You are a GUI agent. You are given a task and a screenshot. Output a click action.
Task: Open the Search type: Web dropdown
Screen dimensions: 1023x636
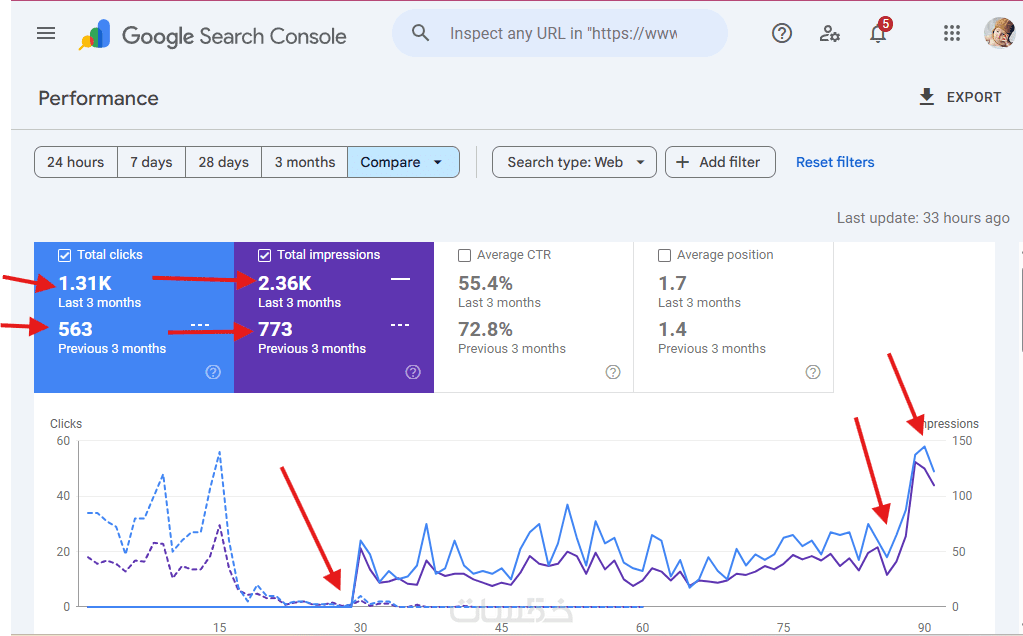[x=574, y=162]
